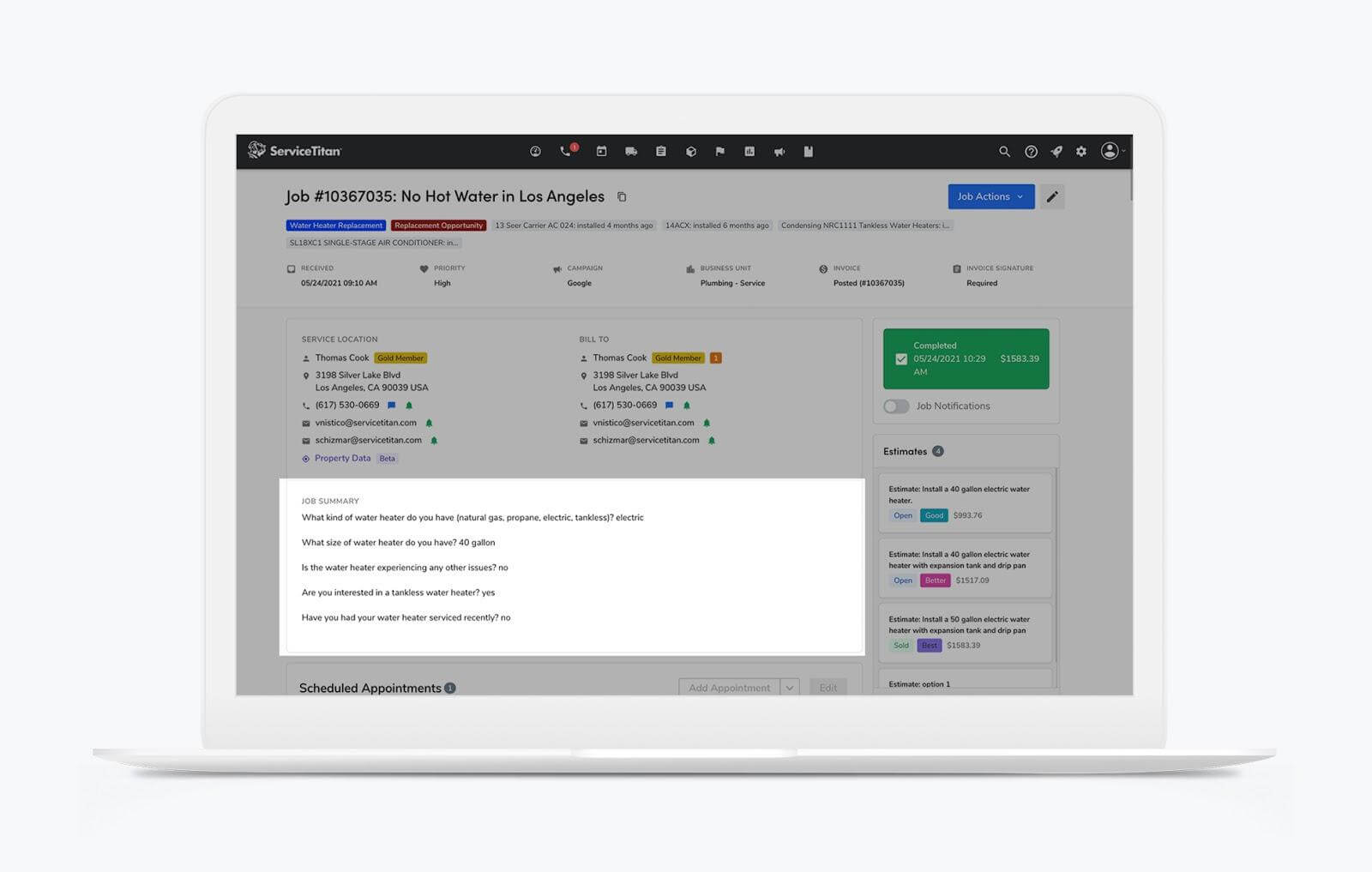Click the Edit button for Scheduled Appointments
The image size is (1372, 872).
827,687
